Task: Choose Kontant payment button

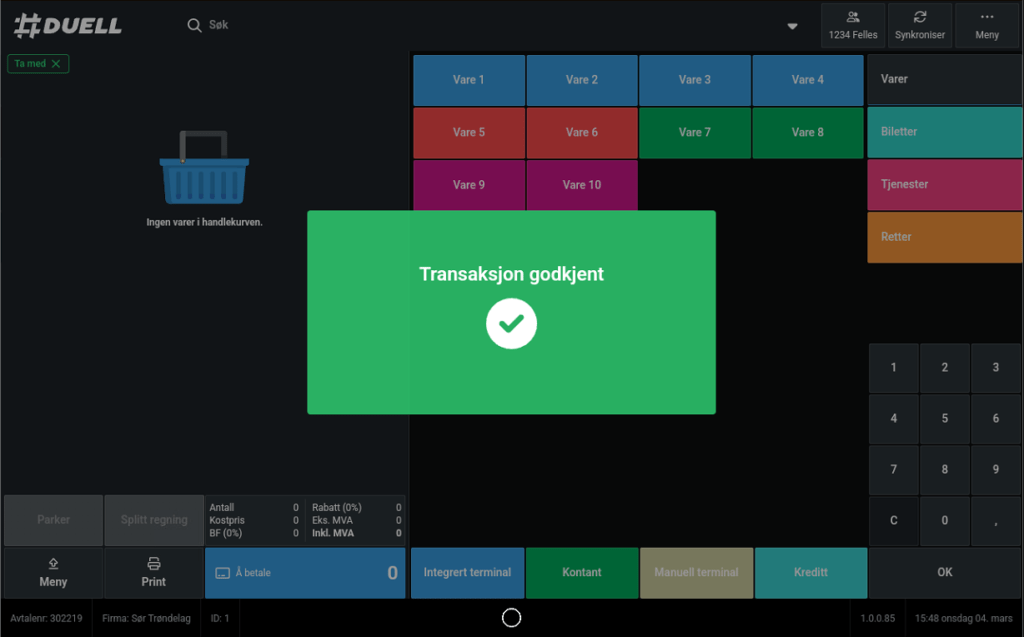Action: click(x=581, y=573)
